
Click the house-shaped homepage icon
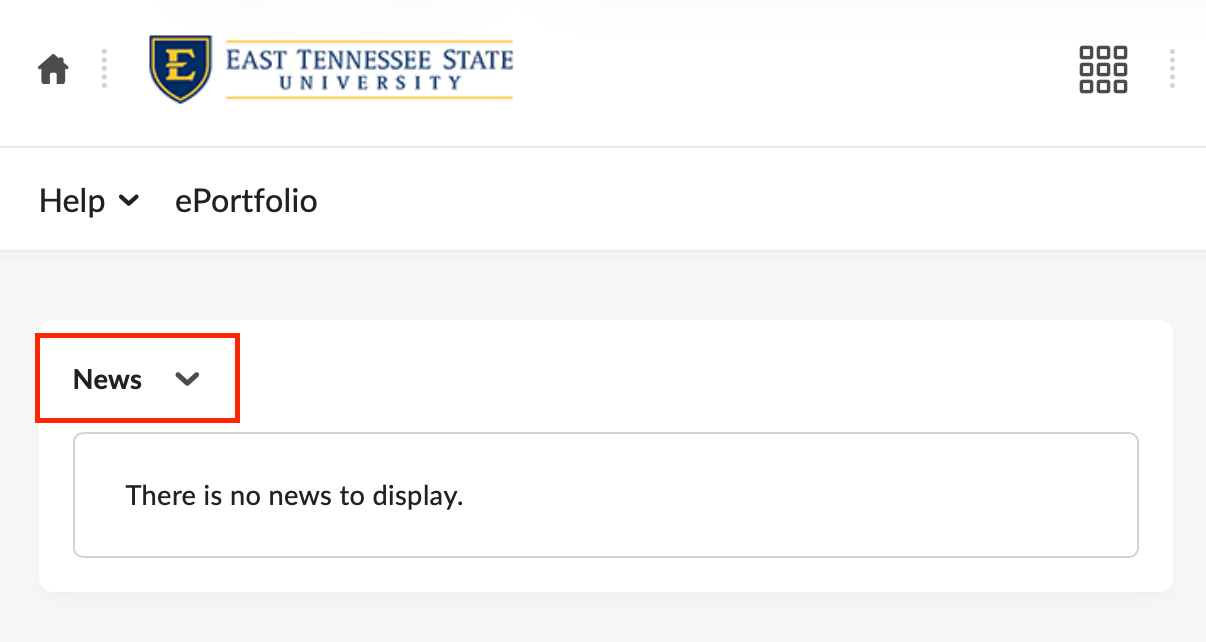pos(52,68)
